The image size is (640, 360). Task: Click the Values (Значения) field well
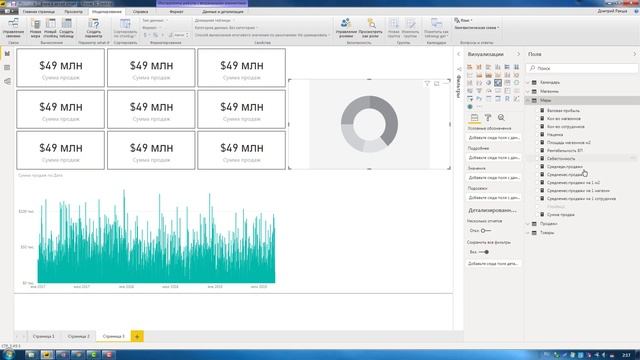tap(494, 178)
